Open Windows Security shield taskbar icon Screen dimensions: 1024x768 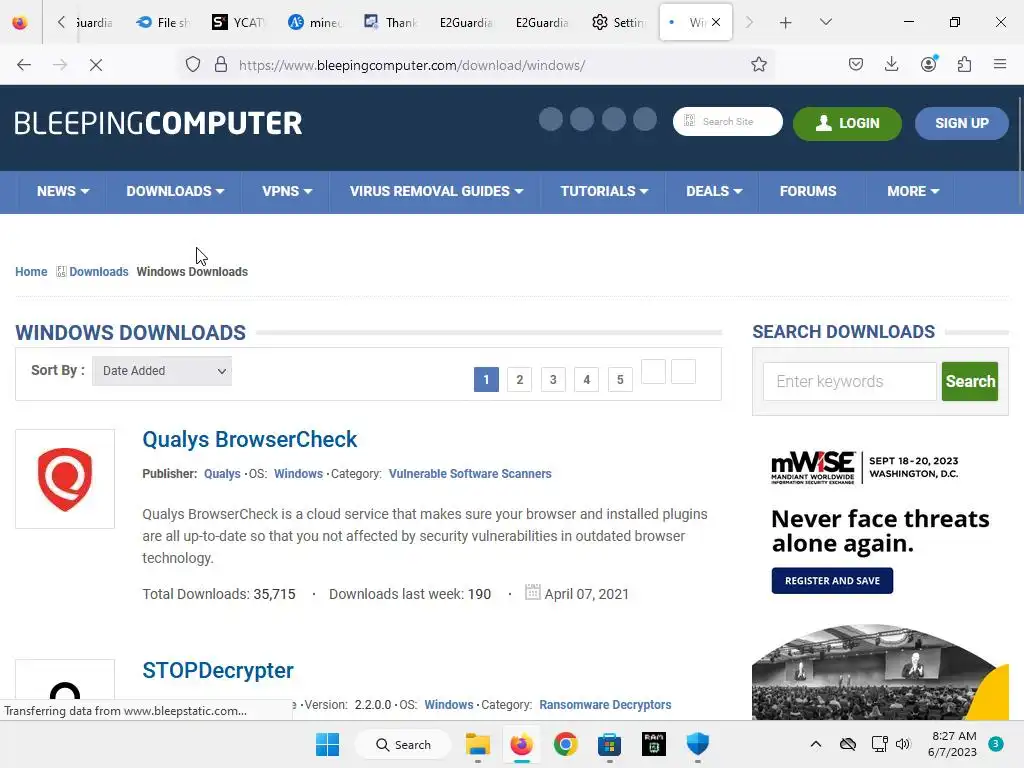tap(697, 744)
